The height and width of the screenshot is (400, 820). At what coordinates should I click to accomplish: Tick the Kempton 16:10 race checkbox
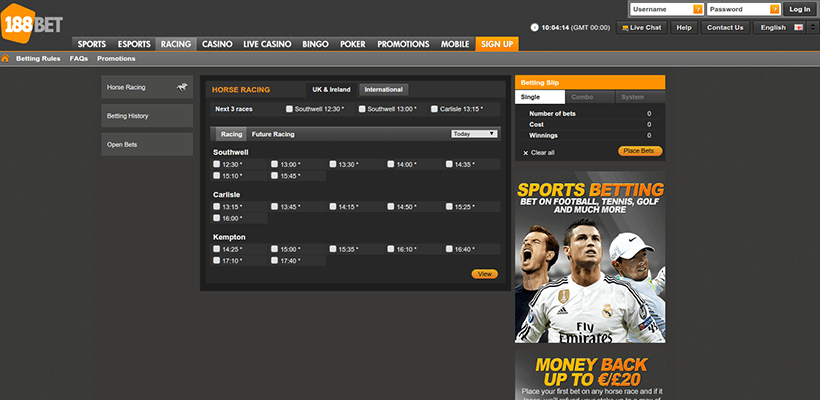(x=391, y=249)
